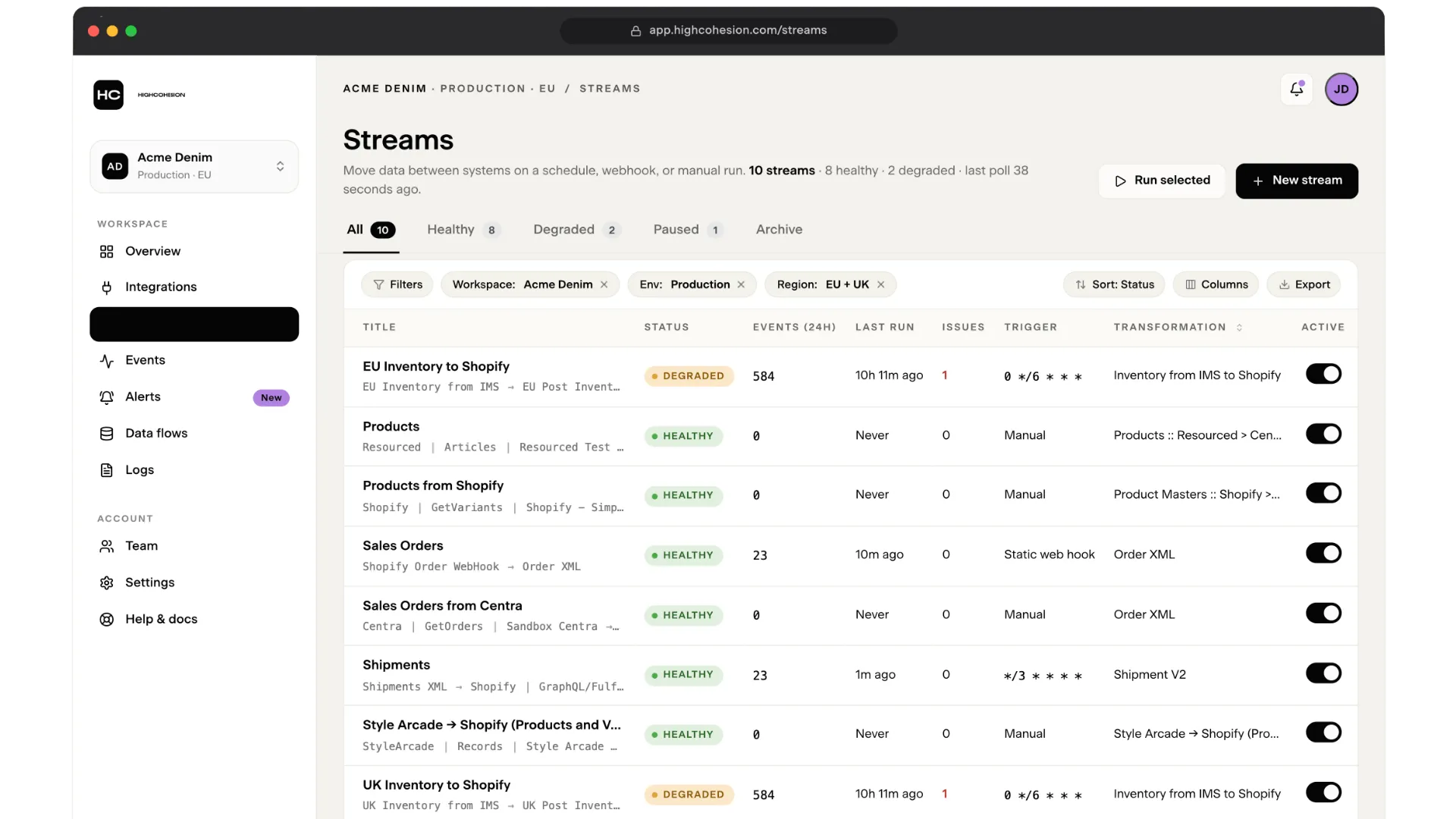Image resolution: width=1456 pixels, height=819 pixels.
Task: Click the Alerts bell icon in sidebar
Action: click(107, 397)
